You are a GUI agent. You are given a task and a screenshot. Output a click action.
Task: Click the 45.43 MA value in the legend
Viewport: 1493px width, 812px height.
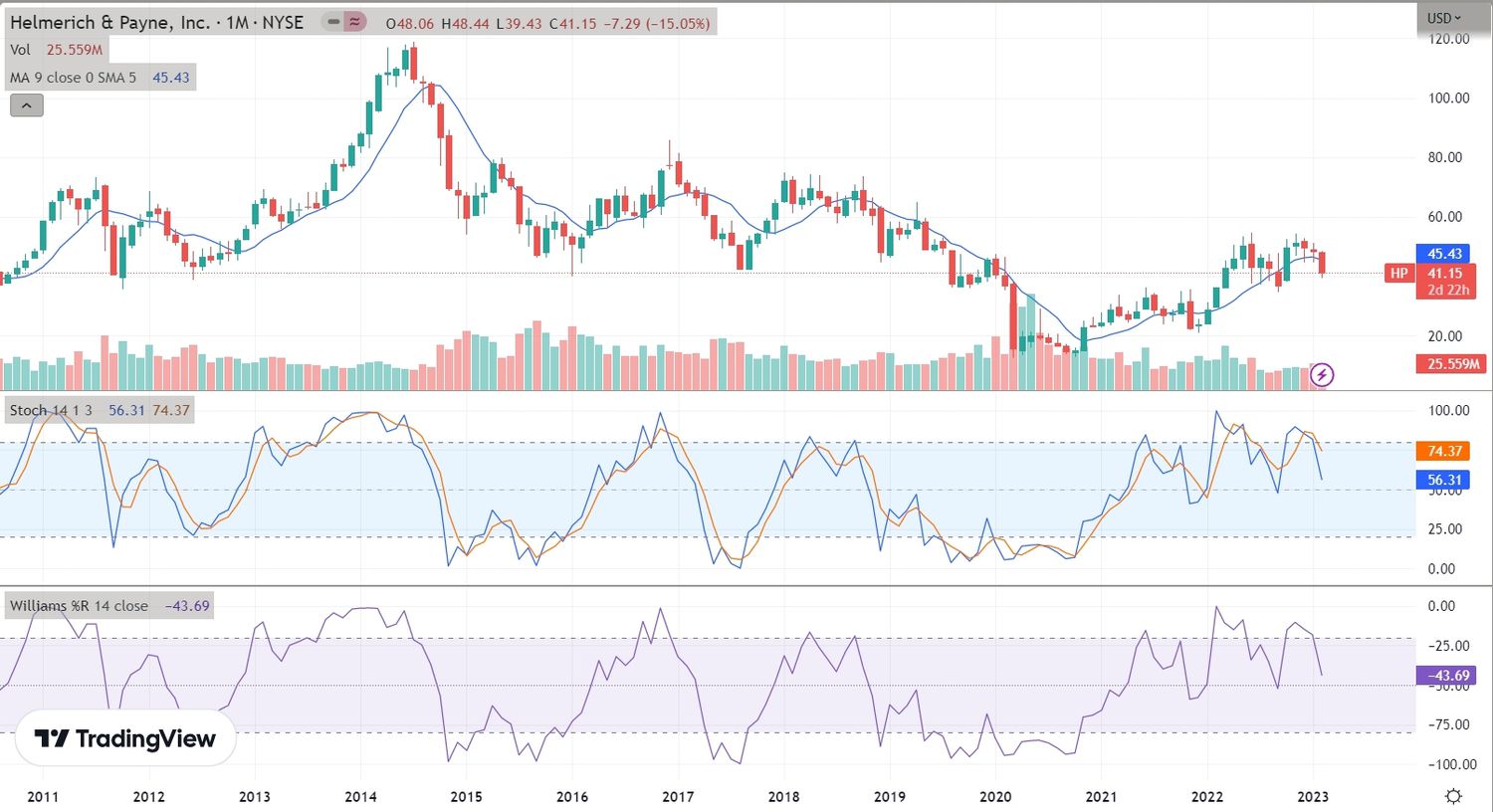171,78
